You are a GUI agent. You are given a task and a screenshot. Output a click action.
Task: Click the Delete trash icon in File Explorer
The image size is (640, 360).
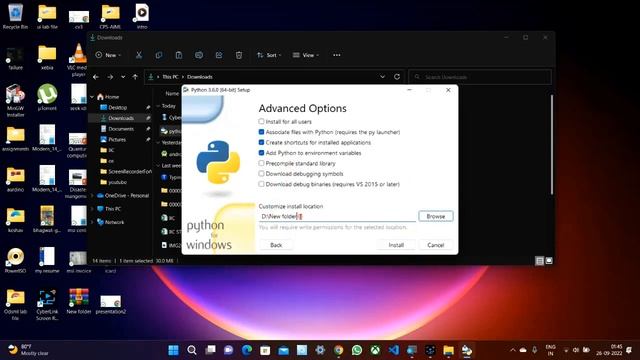coord(239,55)
